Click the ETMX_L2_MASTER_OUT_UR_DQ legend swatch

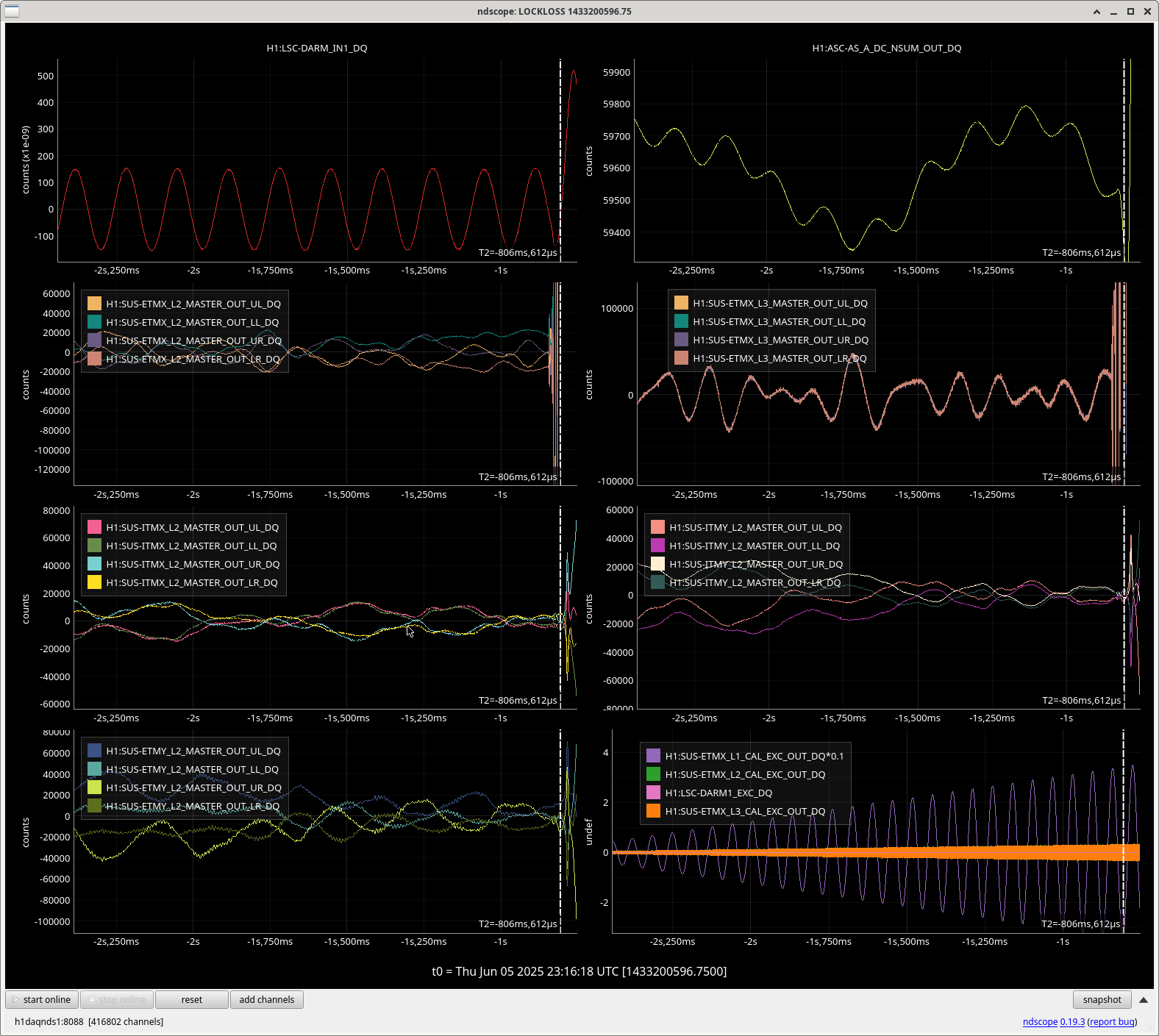point(94,340)
